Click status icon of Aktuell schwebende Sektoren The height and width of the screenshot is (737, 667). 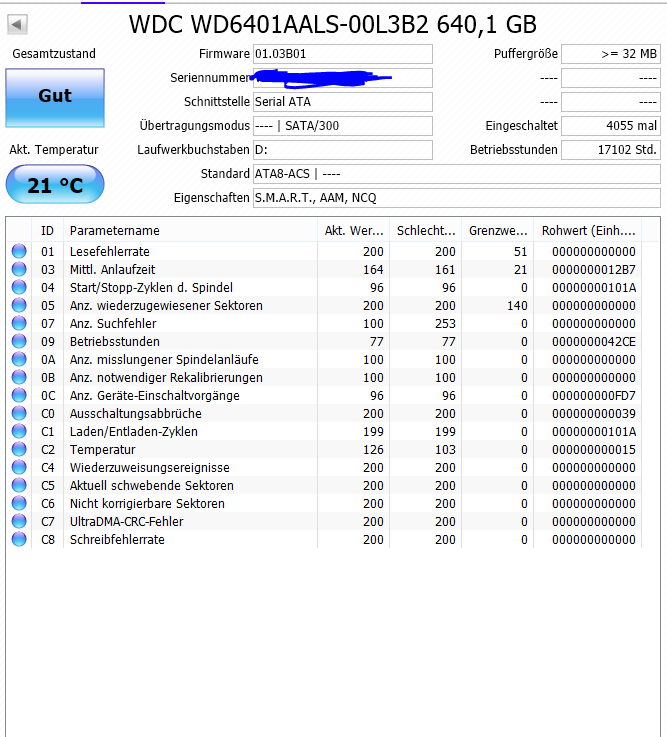[x=19, y=485]
